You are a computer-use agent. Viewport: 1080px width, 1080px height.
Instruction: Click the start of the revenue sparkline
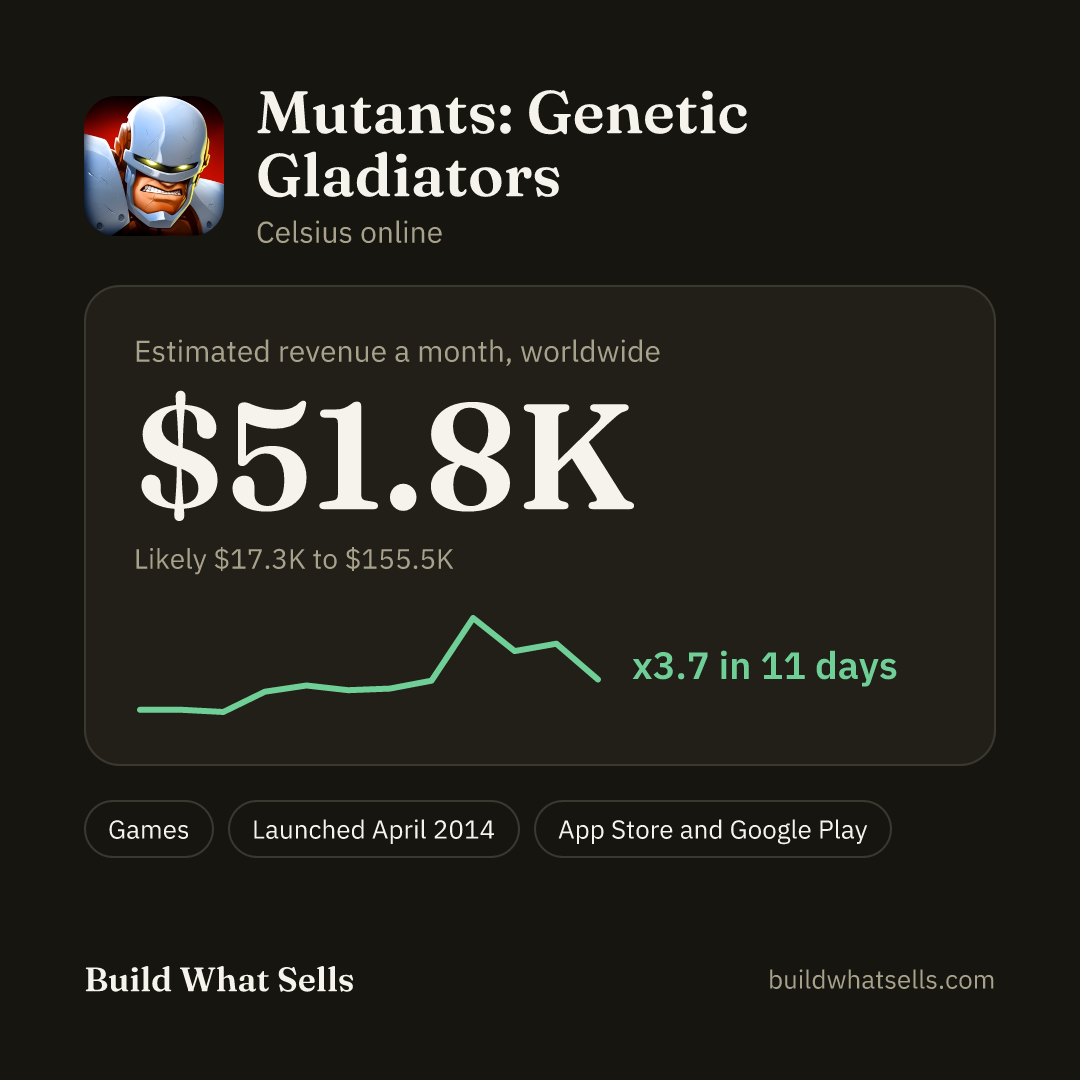pyautogui.click(x=141, y=709)
